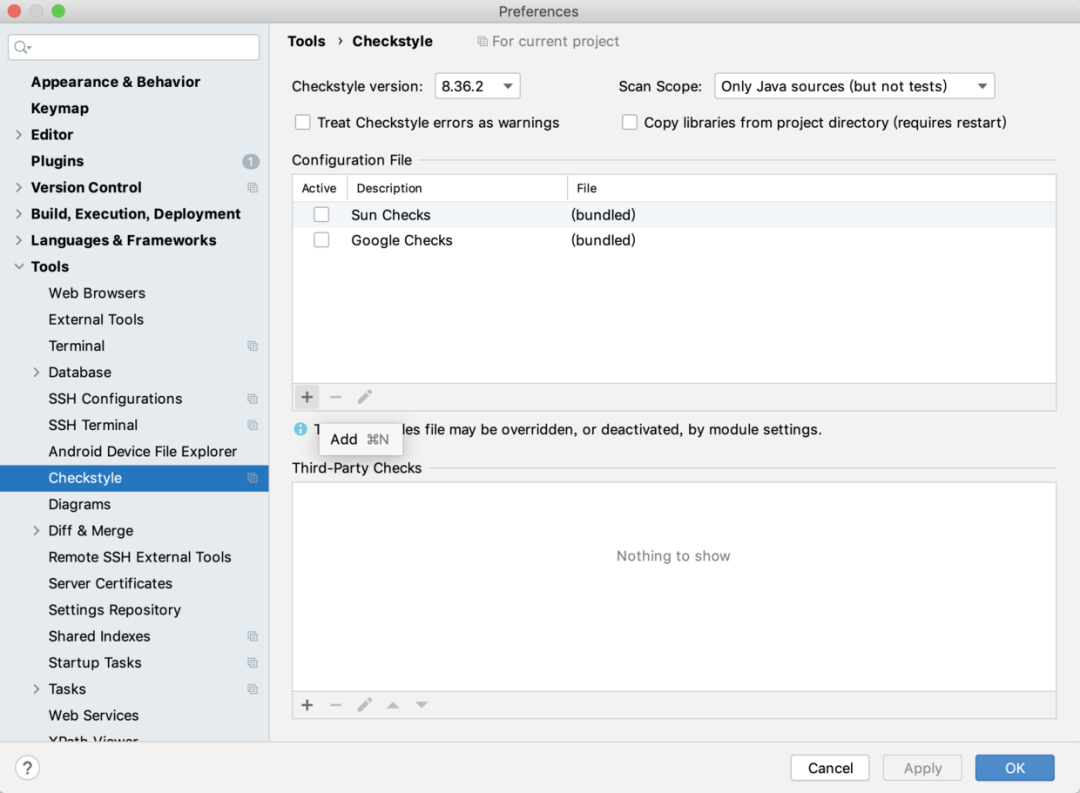Select Web Services settings
Screen dimensions: 1080x793
[94, 715]
